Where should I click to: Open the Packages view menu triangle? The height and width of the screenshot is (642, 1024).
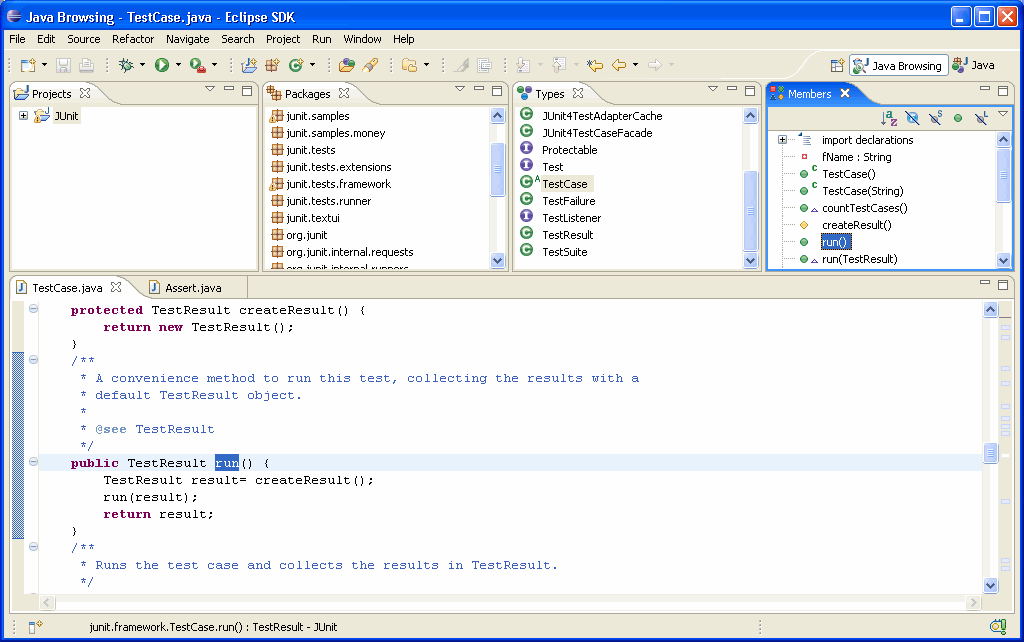tap(460, 89)
